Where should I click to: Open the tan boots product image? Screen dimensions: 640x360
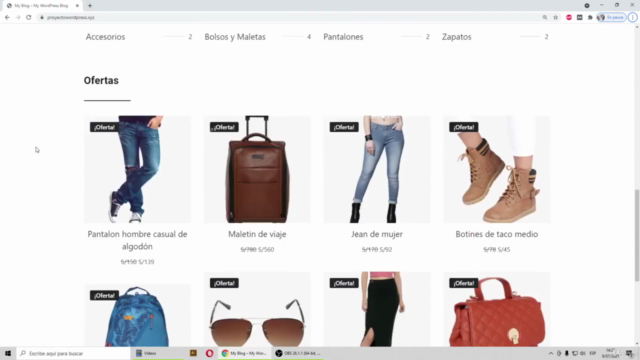coord(497,169)
